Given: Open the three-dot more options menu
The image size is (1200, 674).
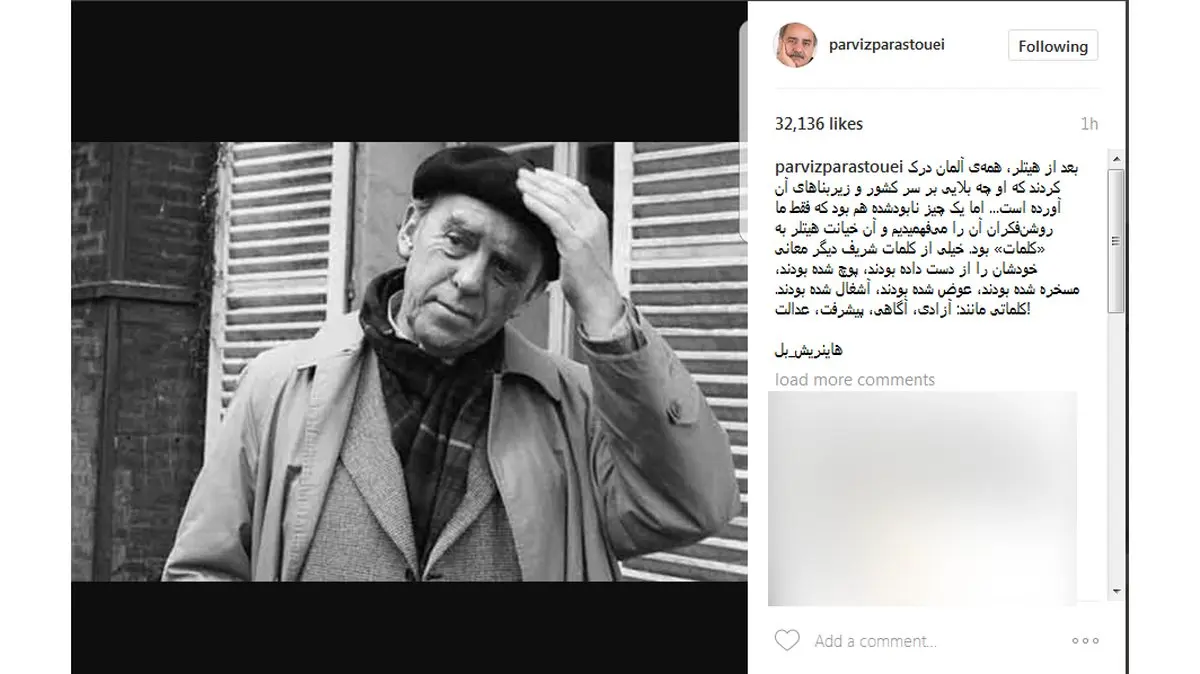Looking at the screenshot, I should point(1085,640).
